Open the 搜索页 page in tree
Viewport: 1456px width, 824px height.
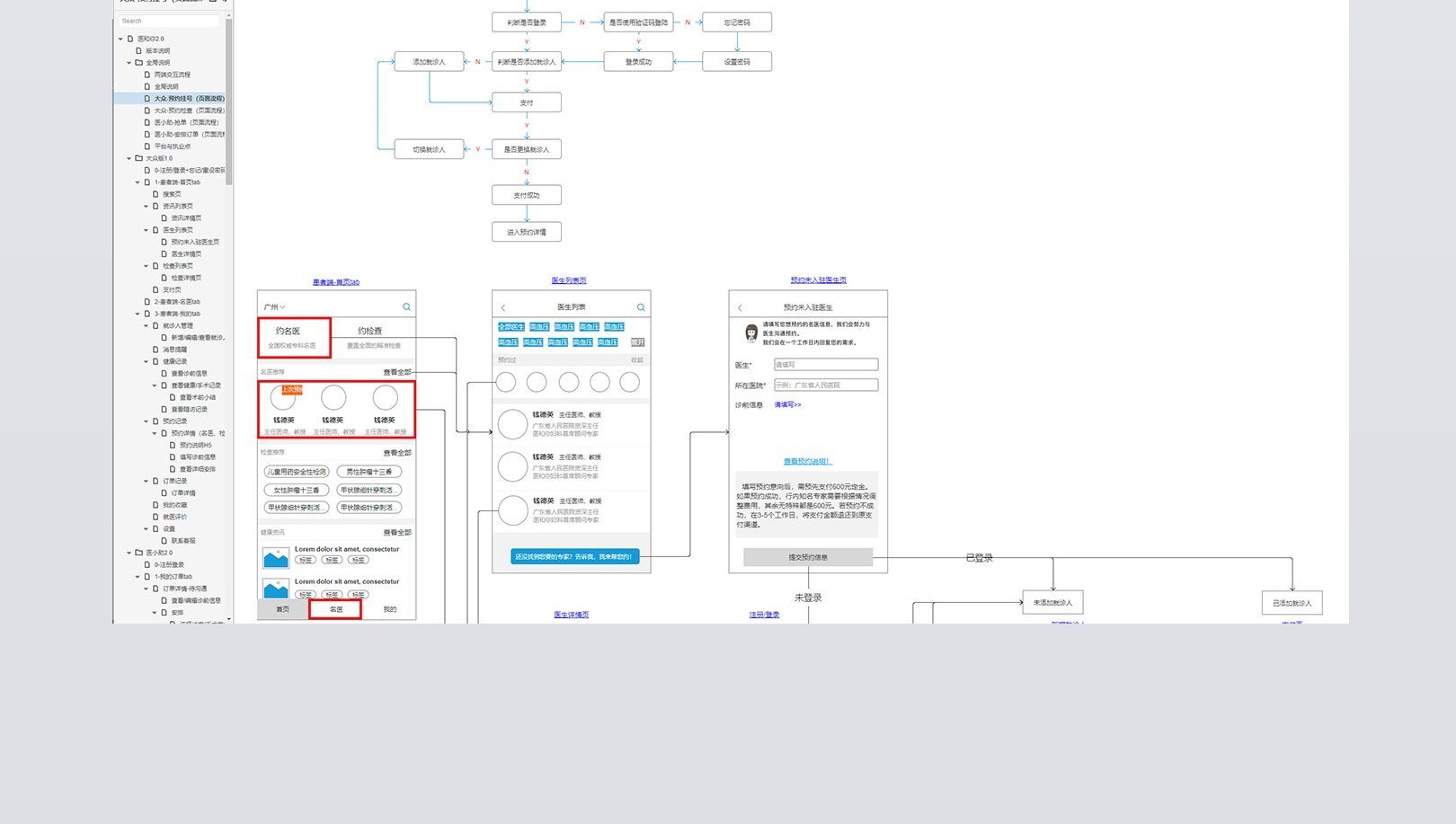(172, 194)
